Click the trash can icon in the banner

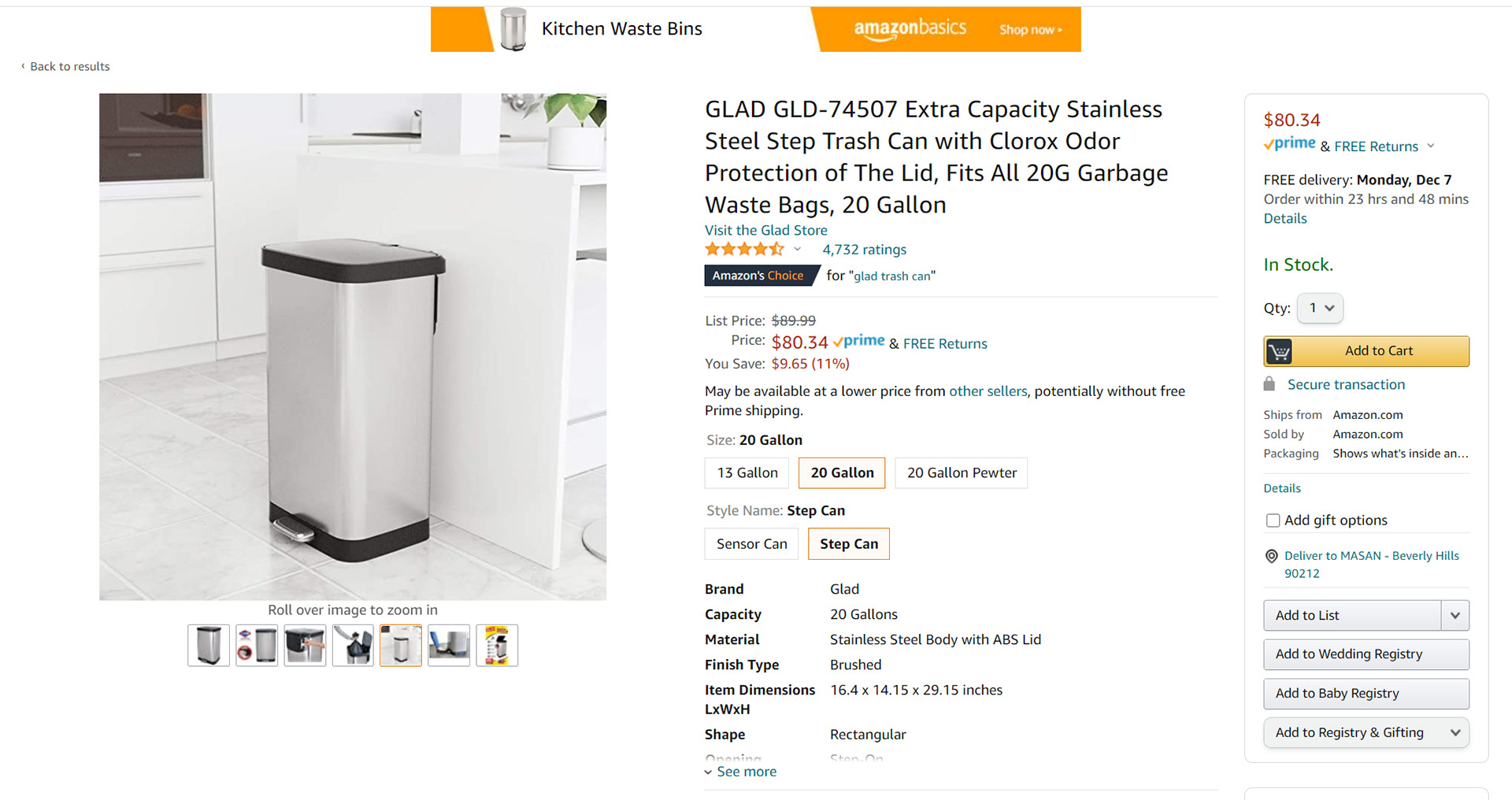(x=513, y=29)
